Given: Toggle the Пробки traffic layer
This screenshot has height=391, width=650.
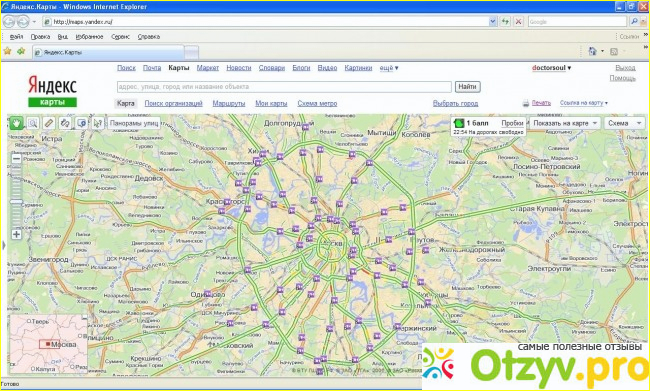Looking at the screenshot, I should (x=512, y=123).
